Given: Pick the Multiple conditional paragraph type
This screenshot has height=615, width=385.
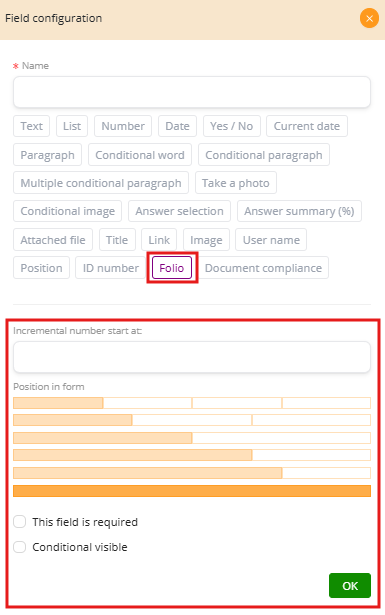Looking at the screenshot, I should pos(101,183).
